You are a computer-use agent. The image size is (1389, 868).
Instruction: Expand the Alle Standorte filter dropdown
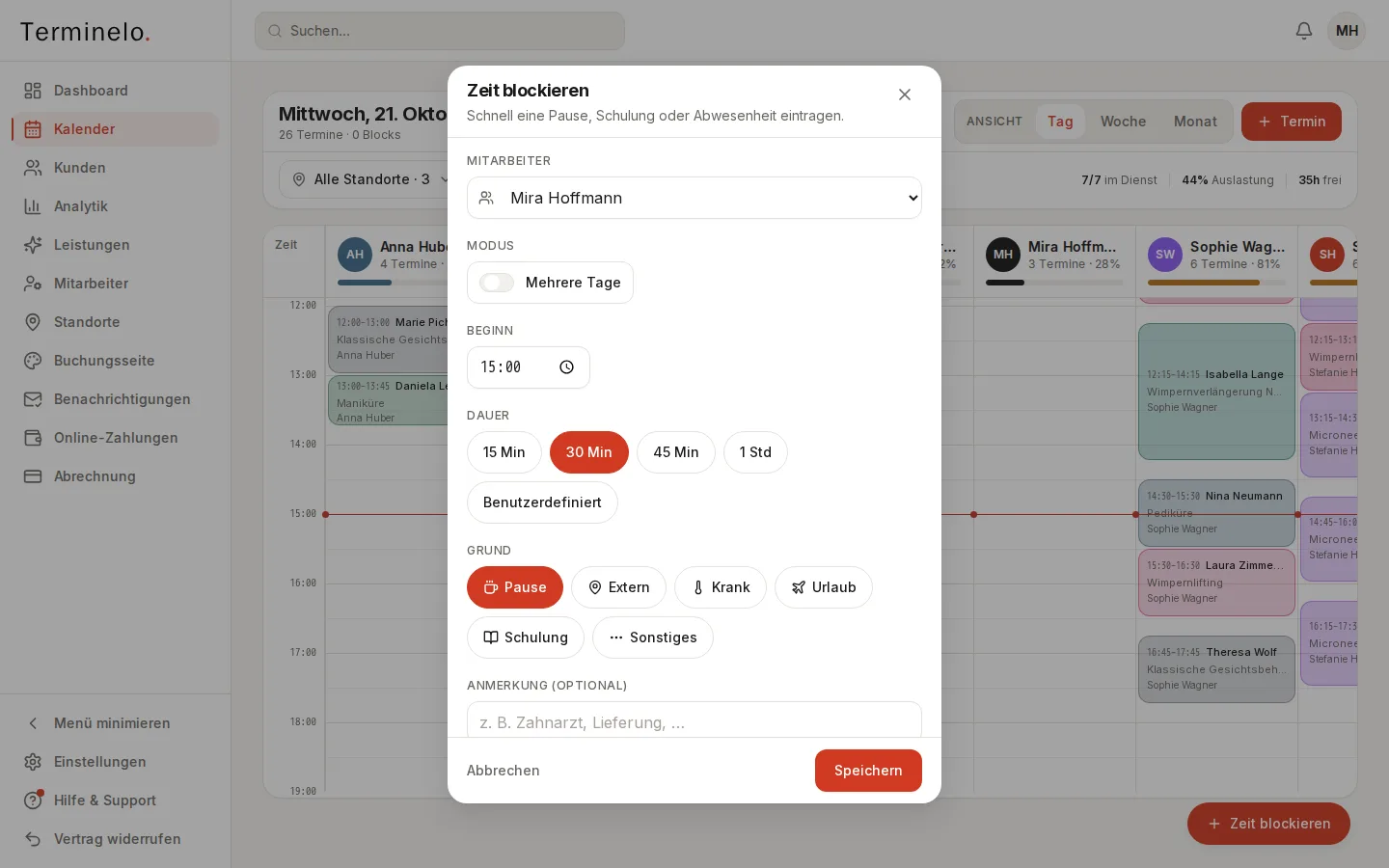(x=371, y=179)
